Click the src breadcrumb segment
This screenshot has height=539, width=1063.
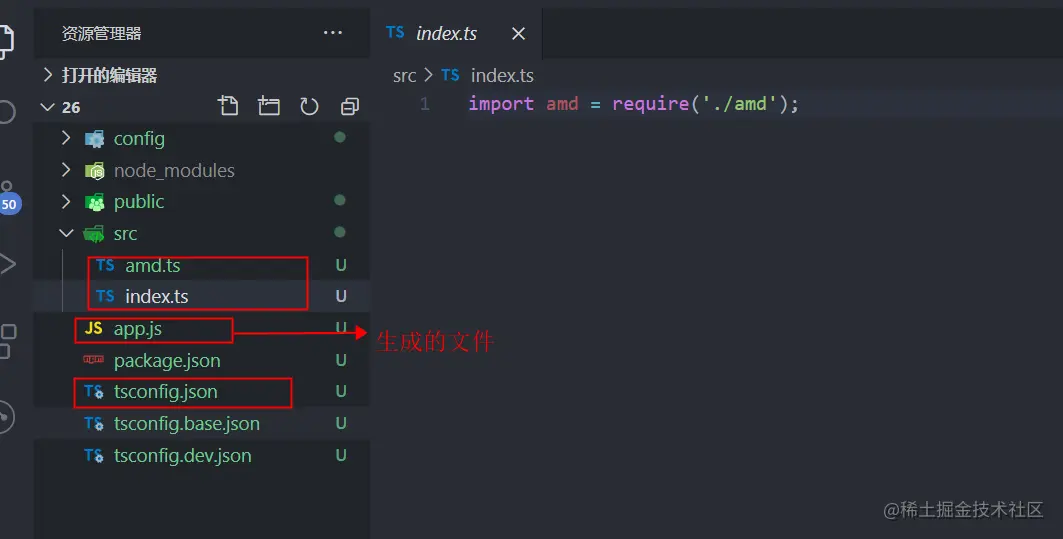(x=405, y=75)
